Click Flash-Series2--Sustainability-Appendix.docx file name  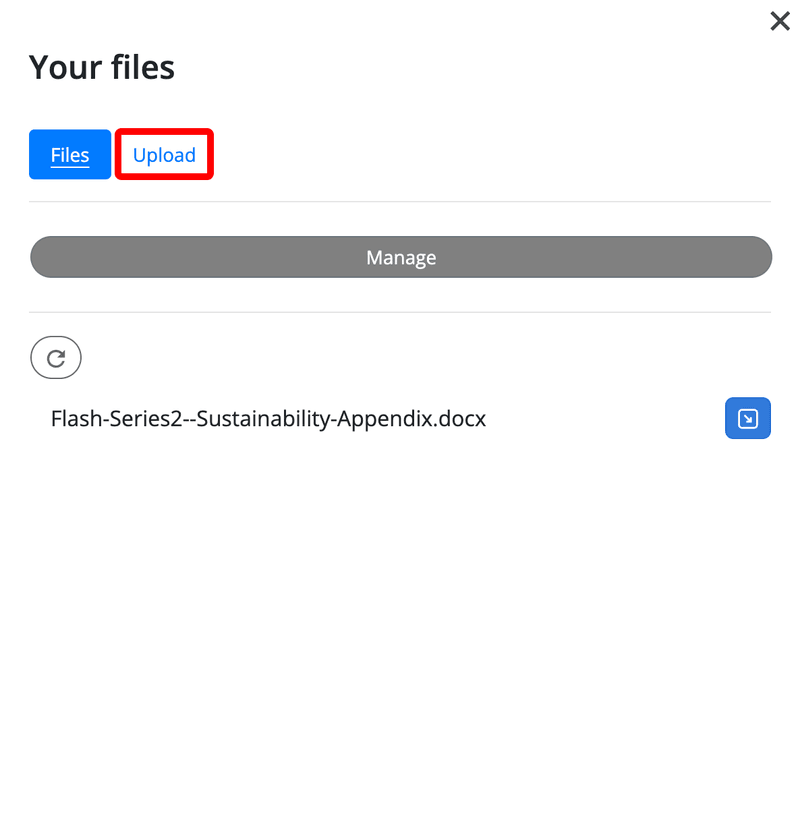point(268,419)
